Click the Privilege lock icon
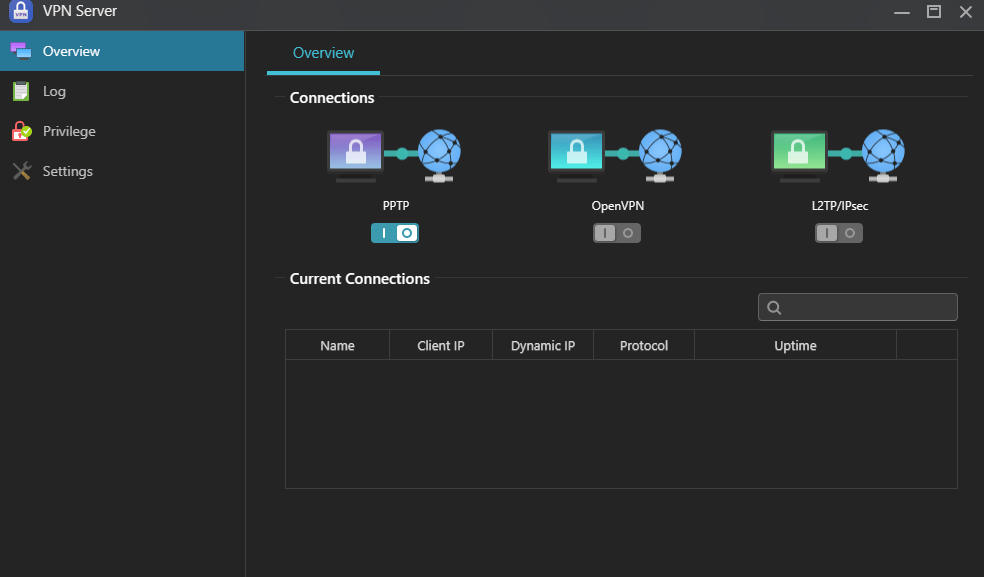984x577 pixels. [21, 131]
